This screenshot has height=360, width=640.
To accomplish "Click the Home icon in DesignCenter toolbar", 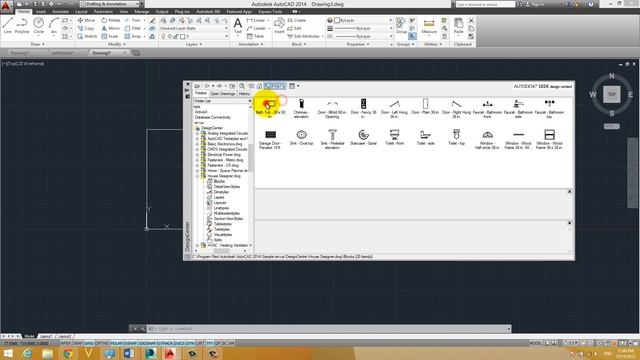I will 259,86.
